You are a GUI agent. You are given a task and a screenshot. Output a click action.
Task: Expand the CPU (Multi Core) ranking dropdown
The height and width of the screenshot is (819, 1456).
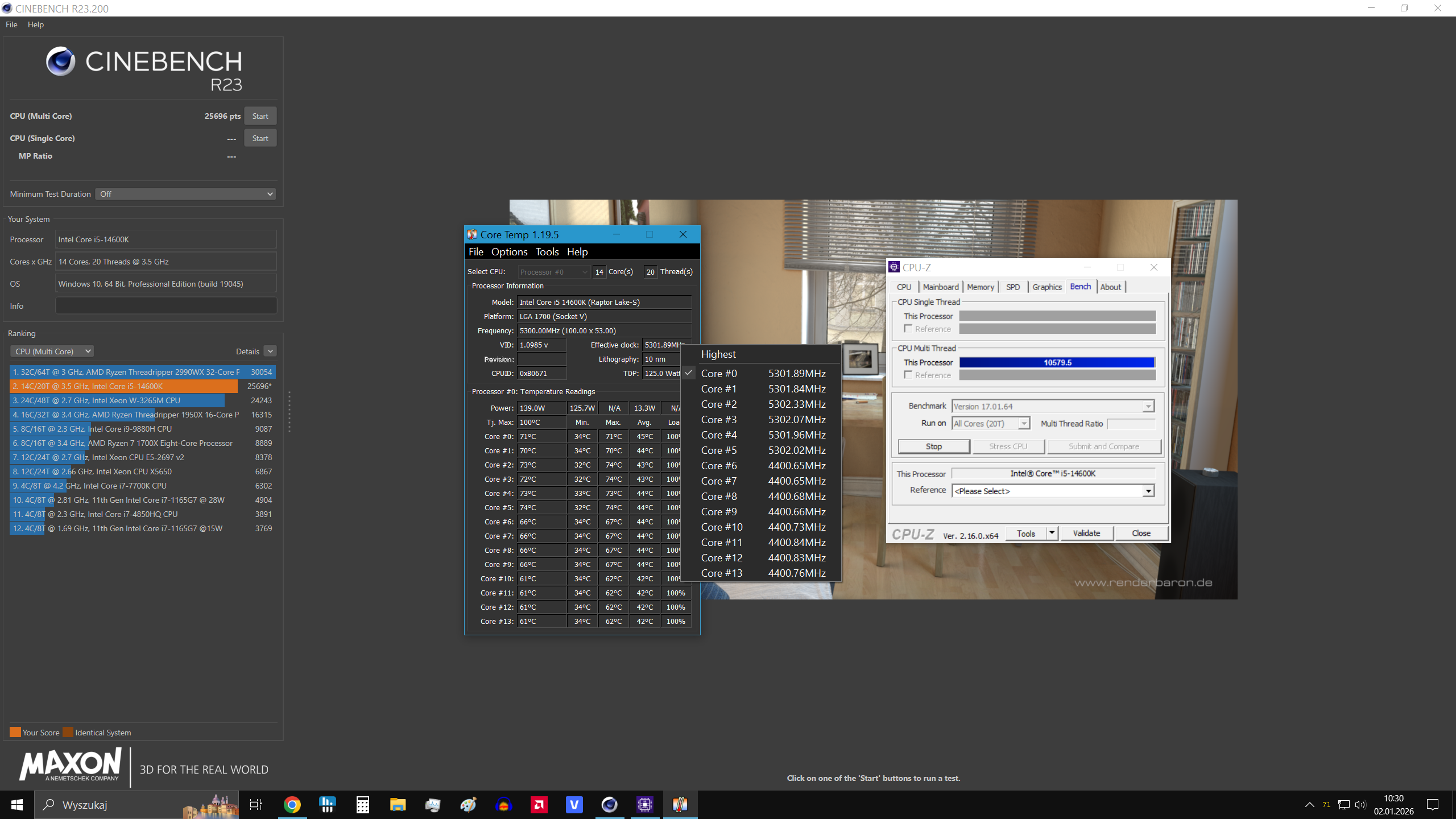point(52,351)
